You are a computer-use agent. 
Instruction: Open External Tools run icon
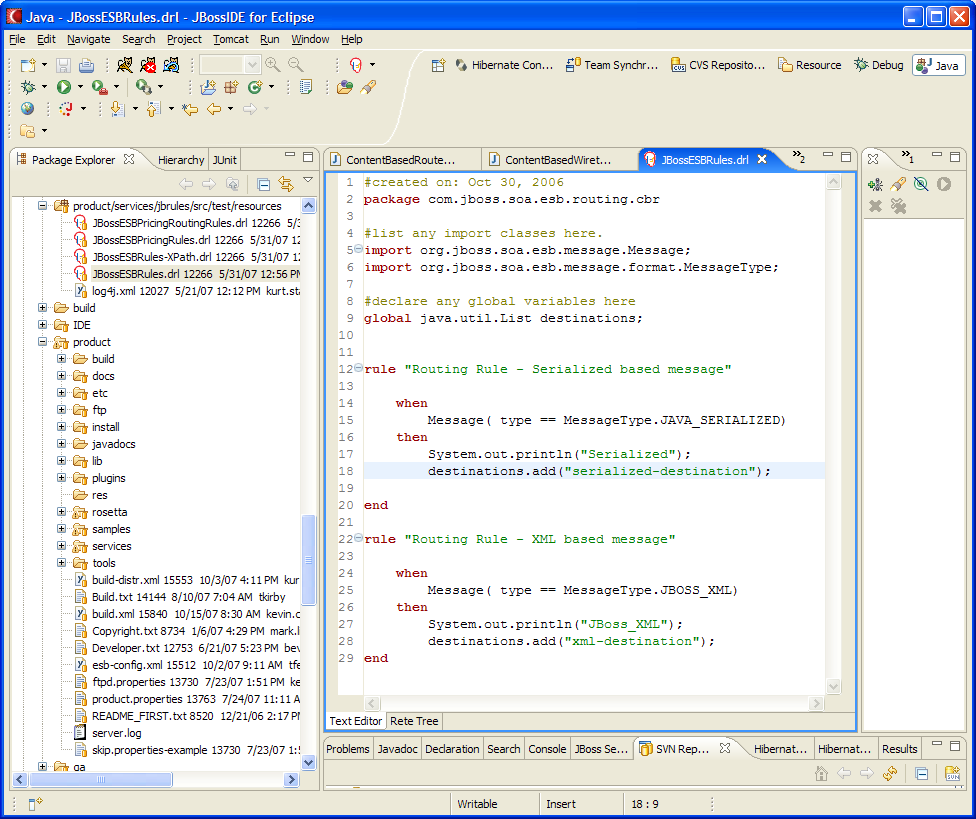(99, 87)
